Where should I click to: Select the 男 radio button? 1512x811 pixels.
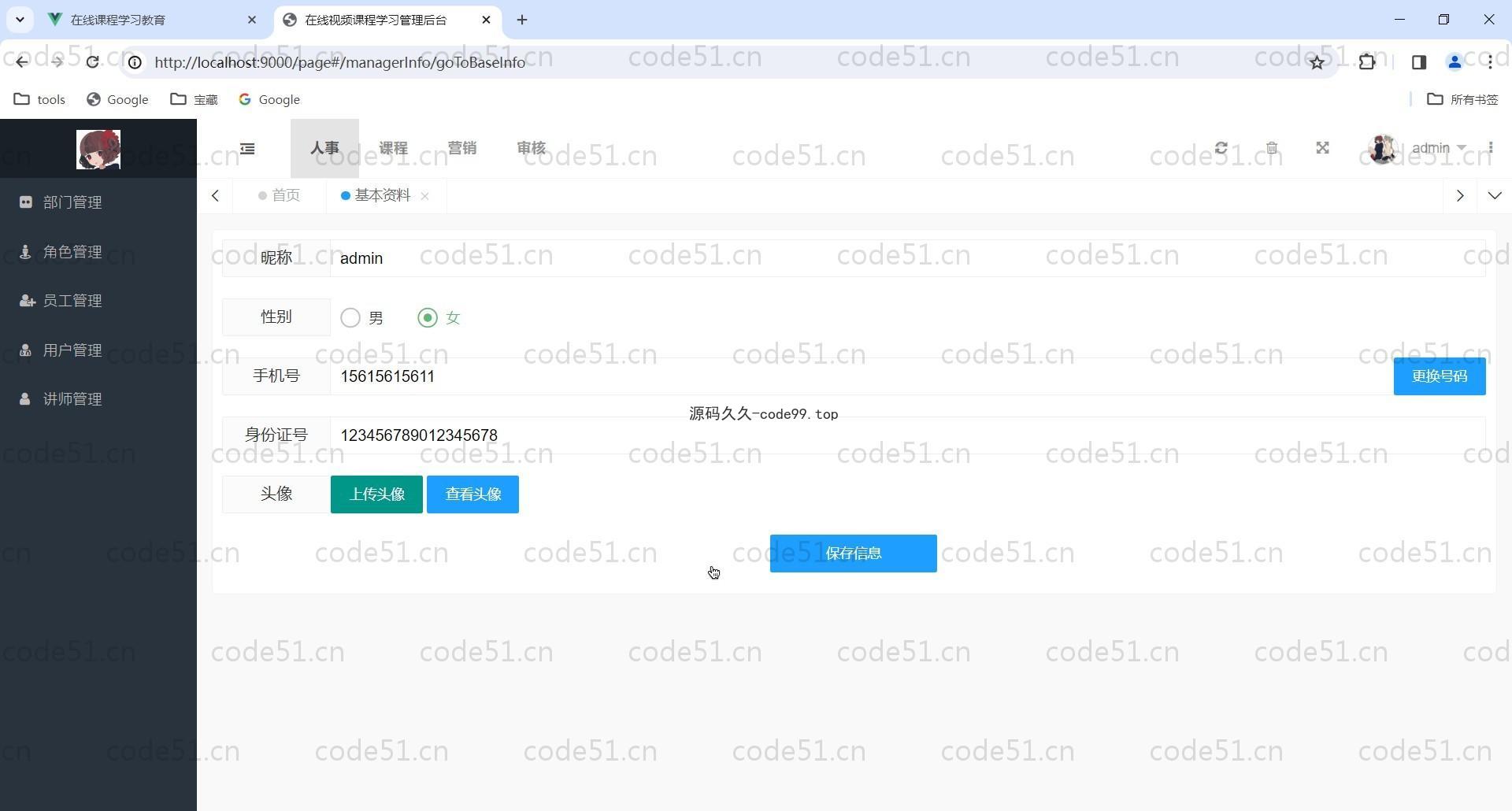tap(350, 318)
